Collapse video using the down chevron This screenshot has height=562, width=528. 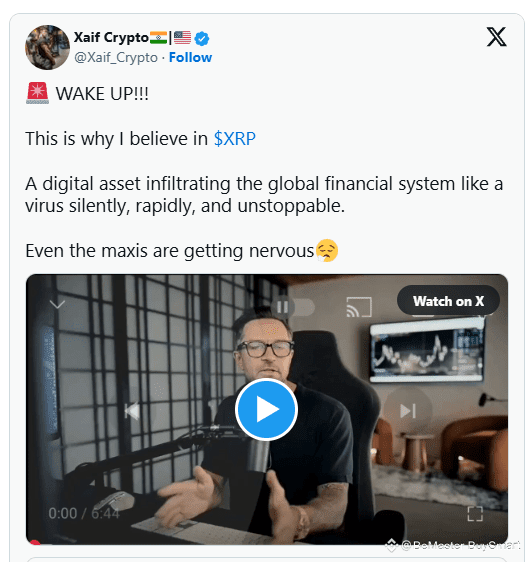57,305
